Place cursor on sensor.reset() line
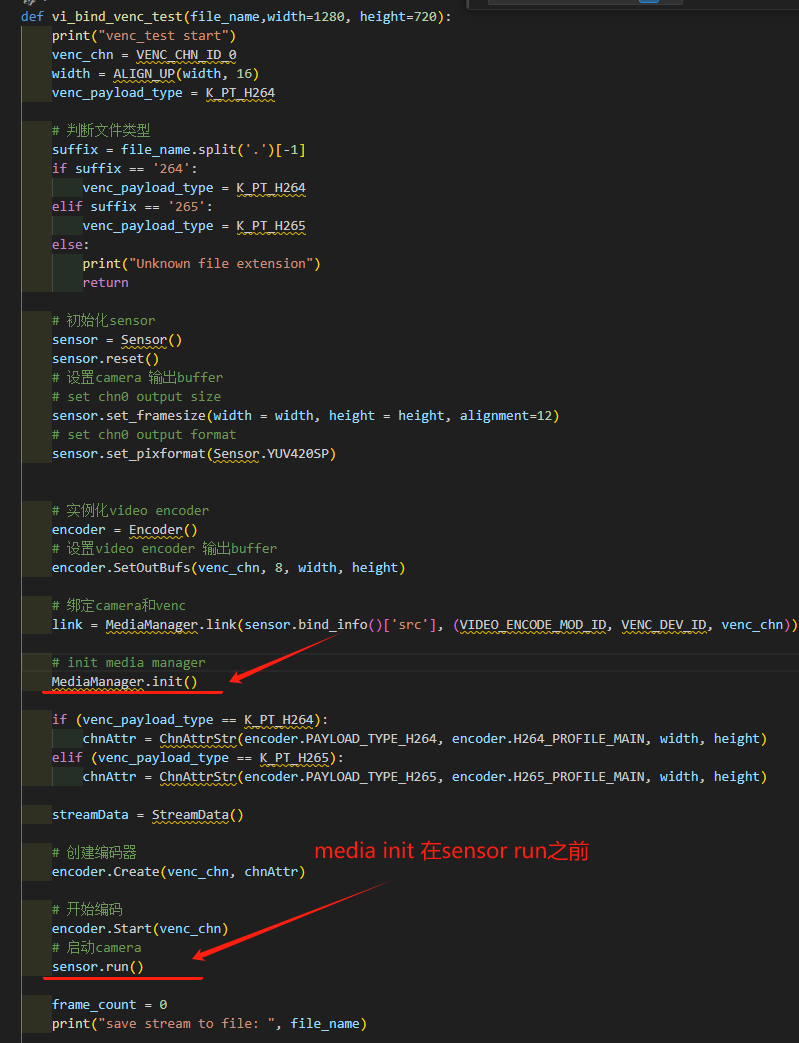This screenshot has height=1043, width=799. (x=105, y=359)
